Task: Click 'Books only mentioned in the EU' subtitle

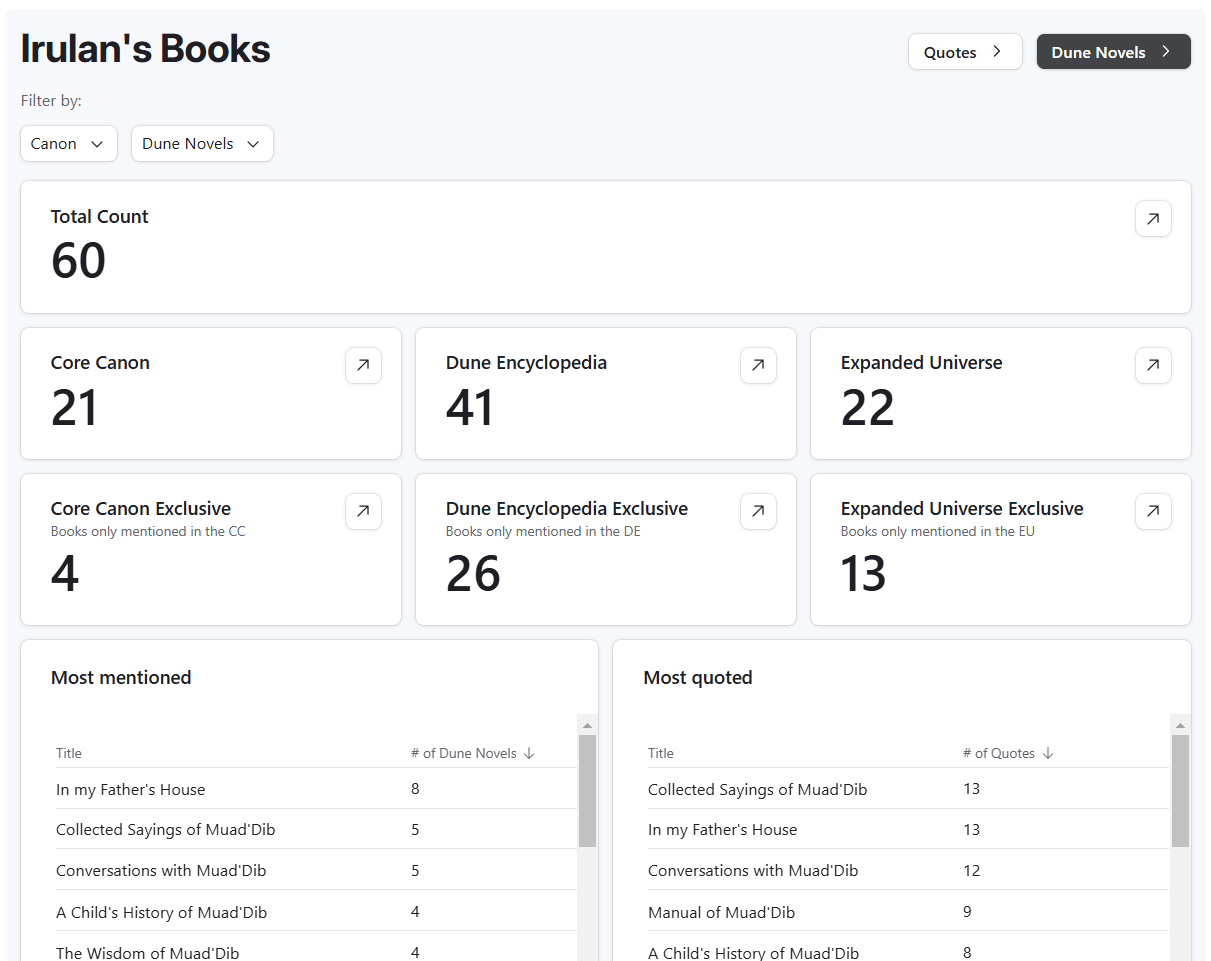Action: [938, 531]
